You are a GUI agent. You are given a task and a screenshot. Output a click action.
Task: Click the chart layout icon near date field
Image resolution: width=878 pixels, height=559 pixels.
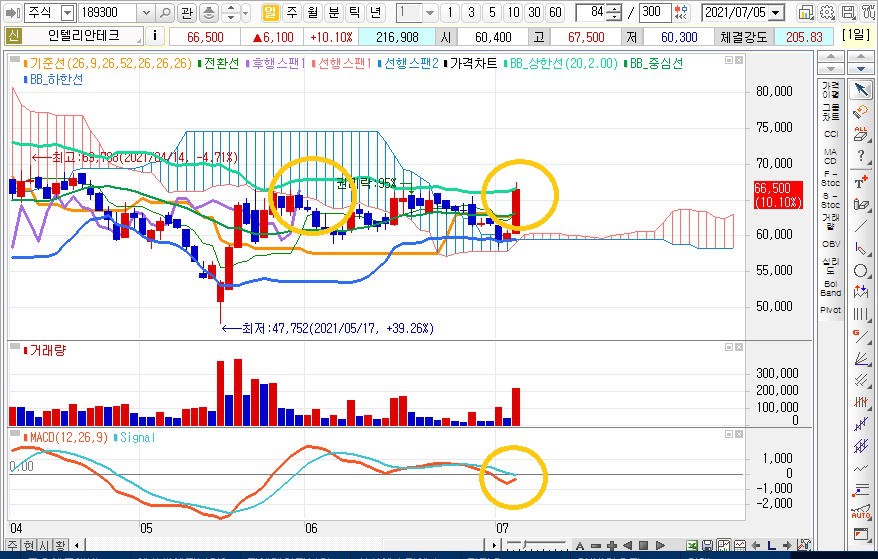coord(805,12)
